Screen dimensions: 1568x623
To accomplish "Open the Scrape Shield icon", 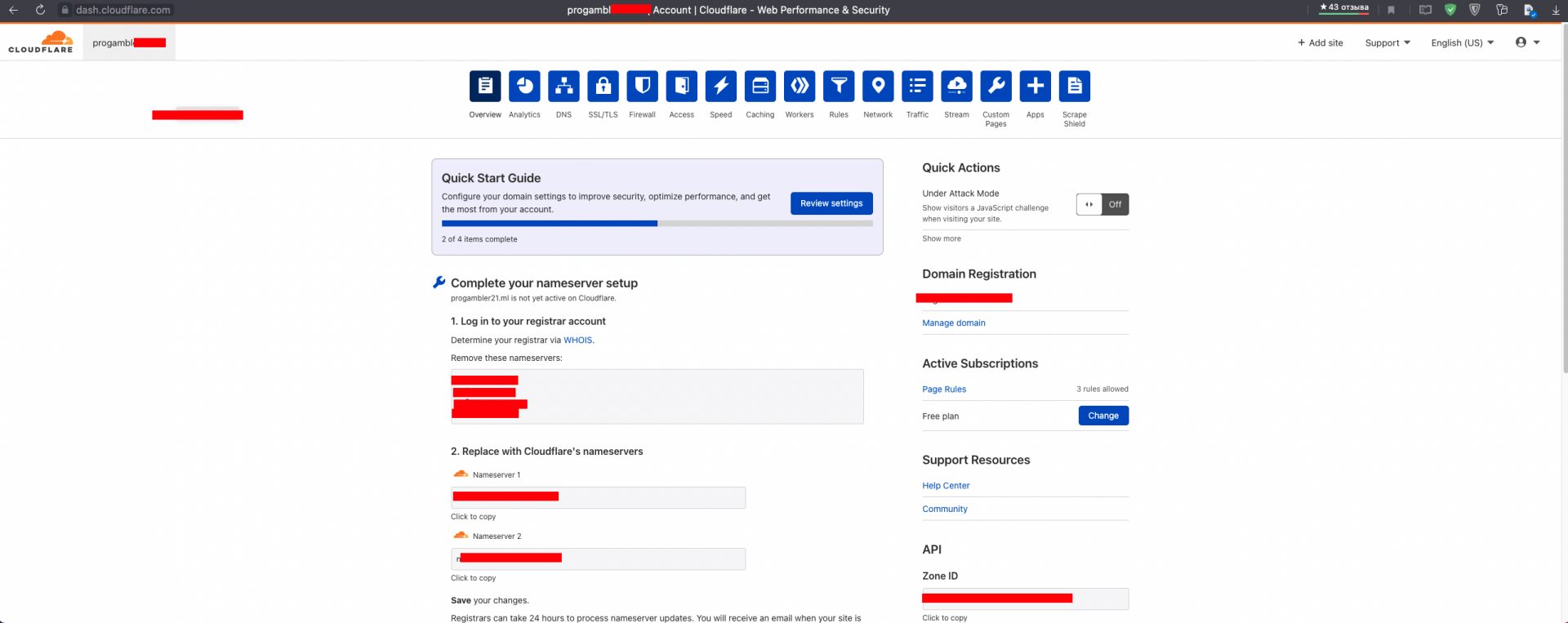I will click(1074, 87).
